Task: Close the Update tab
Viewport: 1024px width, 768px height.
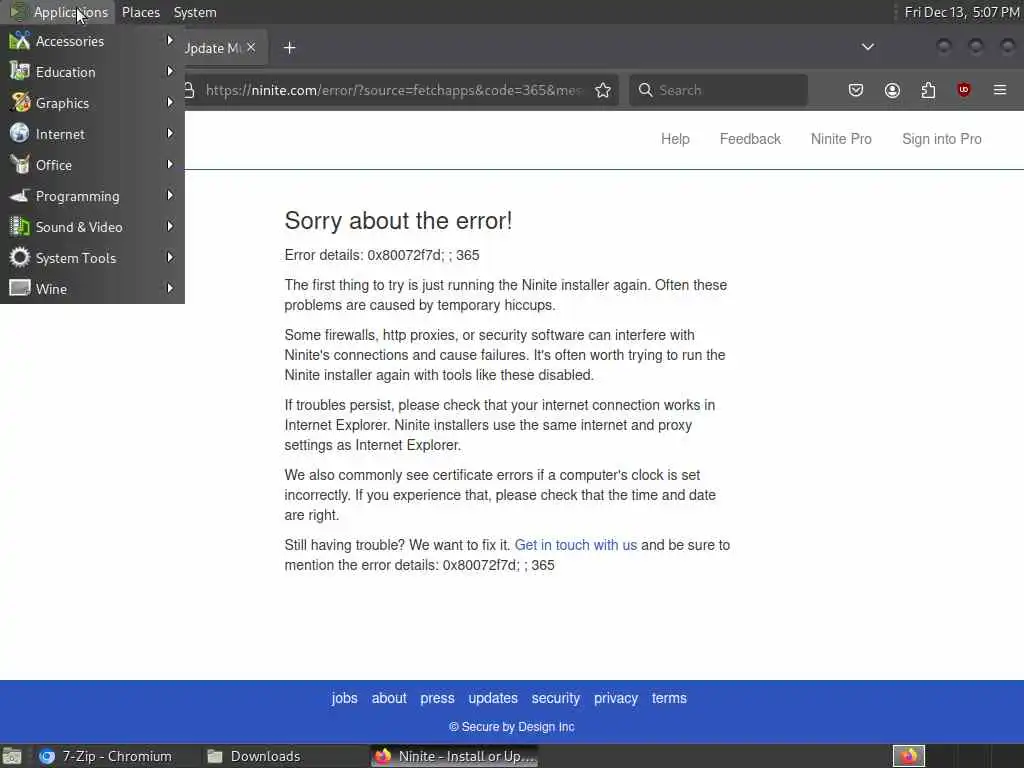Action: click(251, 48)
